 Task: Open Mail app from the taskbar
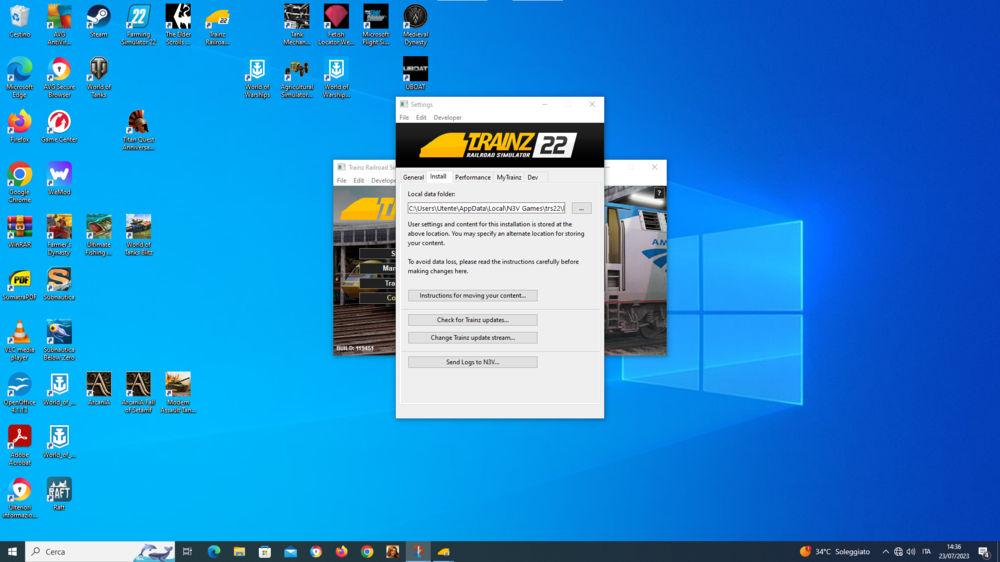290,551
